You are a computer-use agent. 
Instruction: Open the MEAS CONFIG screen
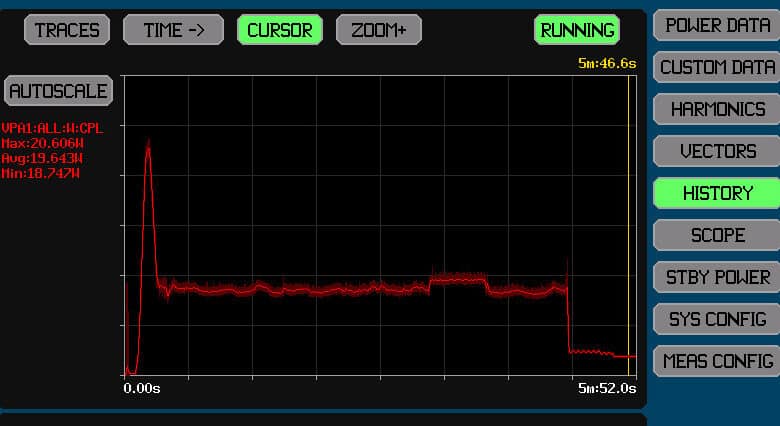tap(717, 361)
